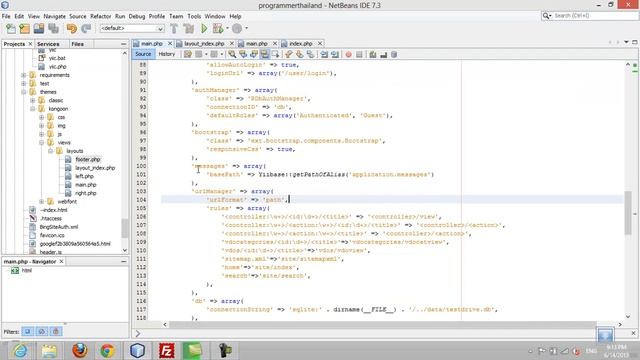The image size is (640, 360).
Task: Click Shift Line Right icon
Action: coord(335,54)
